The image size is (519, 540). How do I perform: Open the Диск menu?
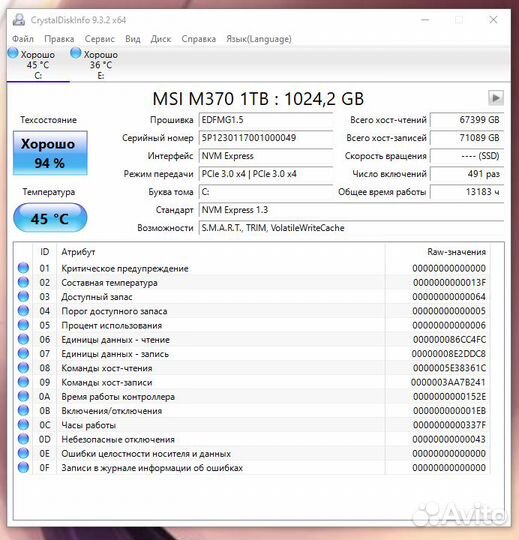coord(161,39)
